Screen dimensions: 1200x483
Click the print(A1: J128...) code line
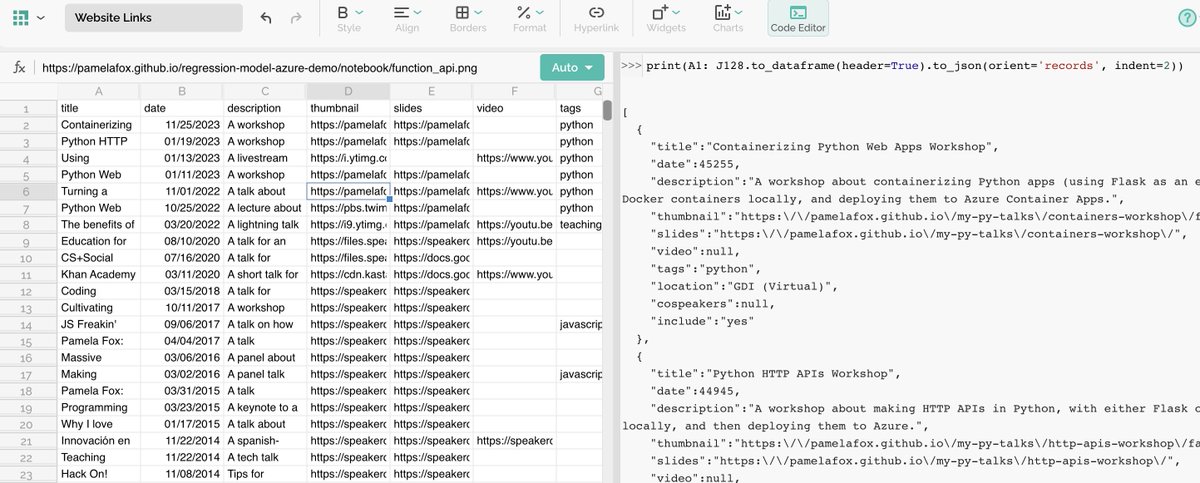914,66
